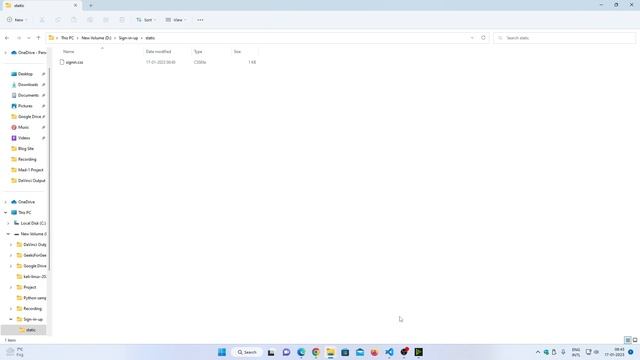The height and width of the screenshot is (360, 640).
Task: Click New Volume (D:) in breadcrumb
Action: click(96, 38)
